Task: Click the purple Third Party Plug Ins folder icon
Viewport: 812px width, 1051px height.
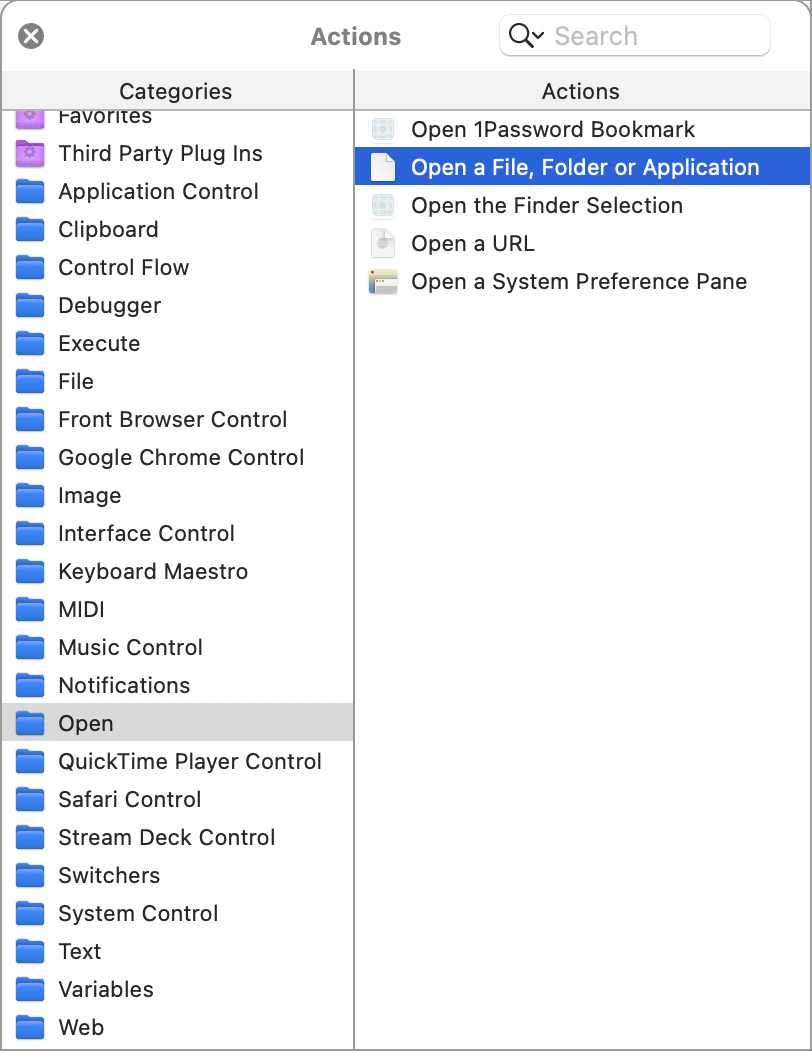Action: pyautogui.click(x=31, y=154)
